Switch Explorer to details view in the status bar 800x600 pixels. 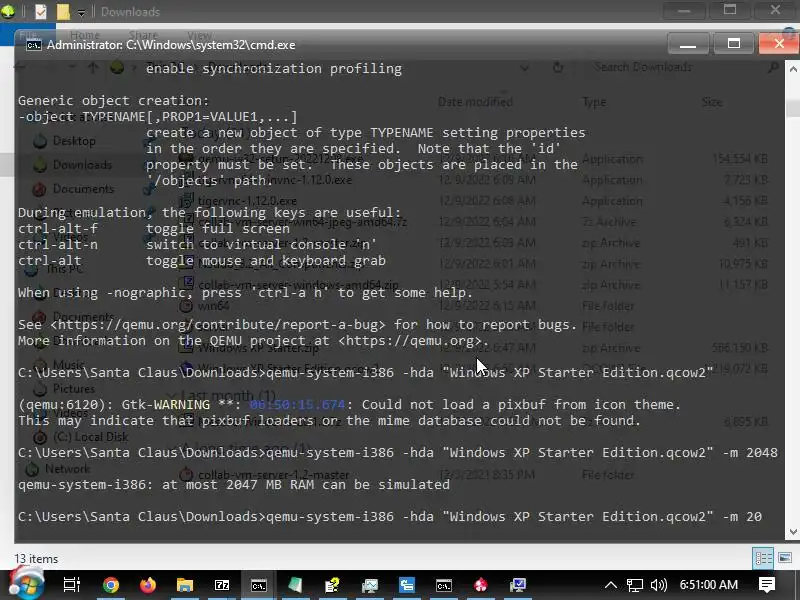pos(763,558)
